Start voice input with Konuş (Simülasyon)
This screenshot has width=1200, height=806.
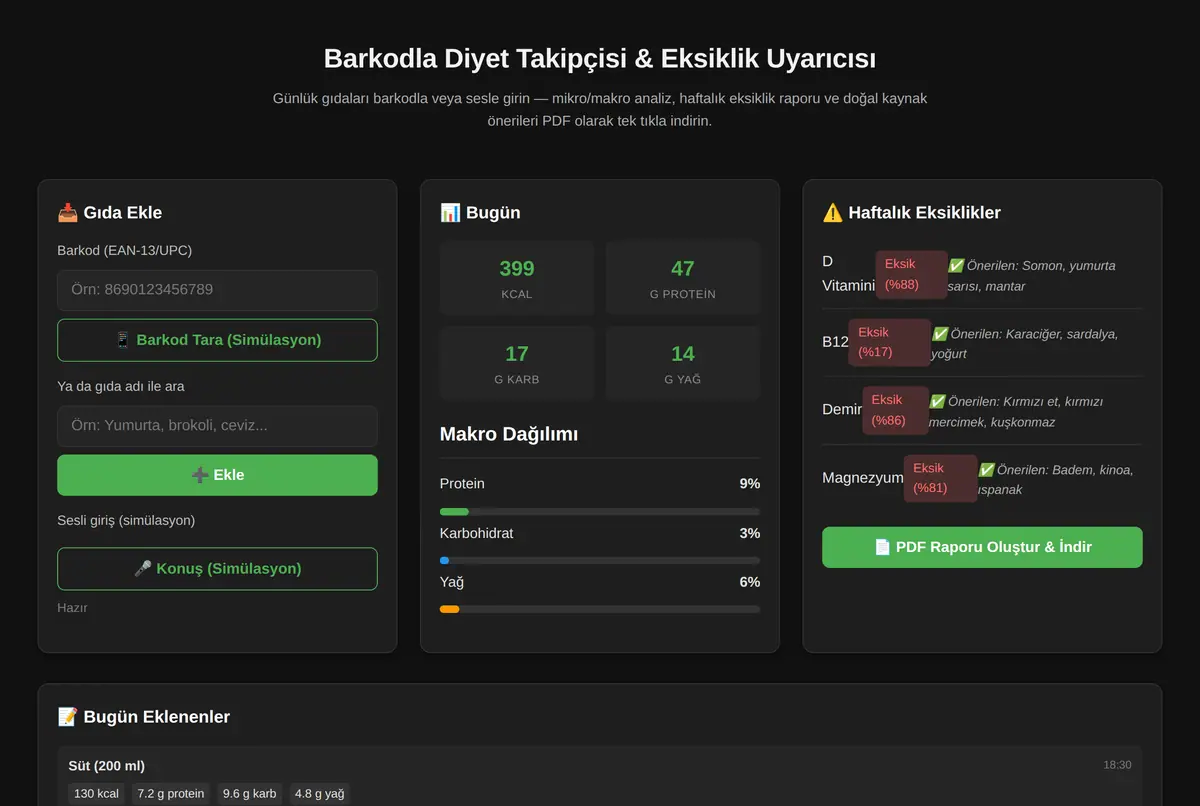pyautogui.click(x=217, y=569)
